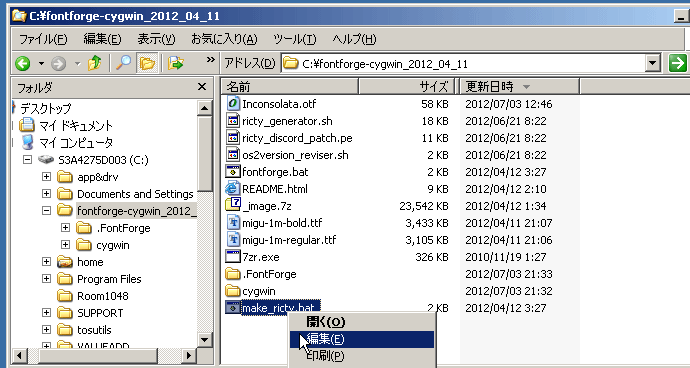Viewport: 690px width, 368px height.
Task: Click the Back navigation arrow icon
Action: [22, 64]
